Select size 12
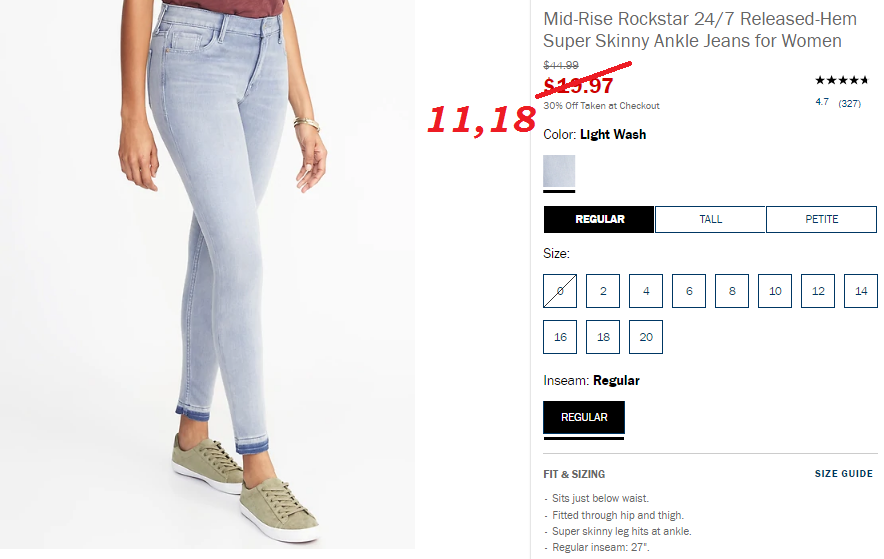 point(818,291)
